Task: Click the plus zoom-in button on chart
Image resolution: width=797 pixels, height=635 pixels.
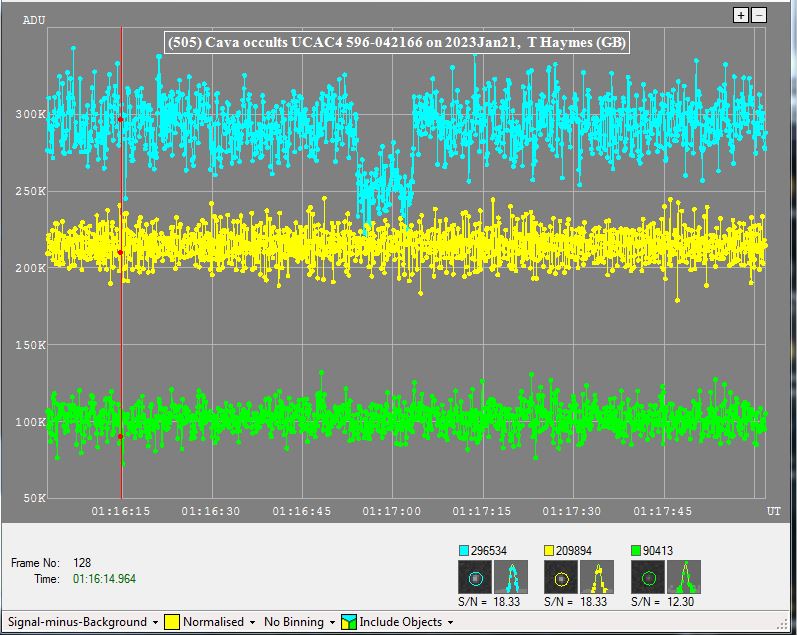Action: tap(741, 15)
